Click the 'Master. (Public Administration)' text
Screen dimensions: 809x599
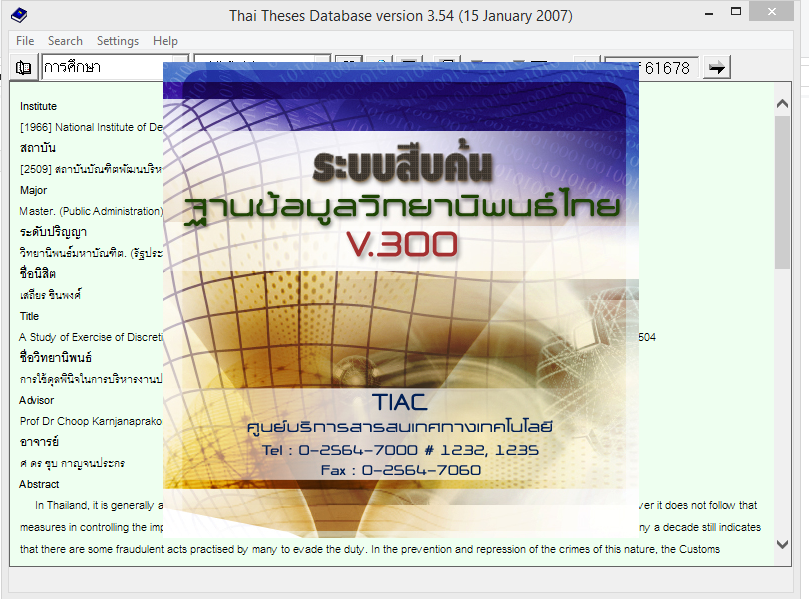tap(91, 211)
